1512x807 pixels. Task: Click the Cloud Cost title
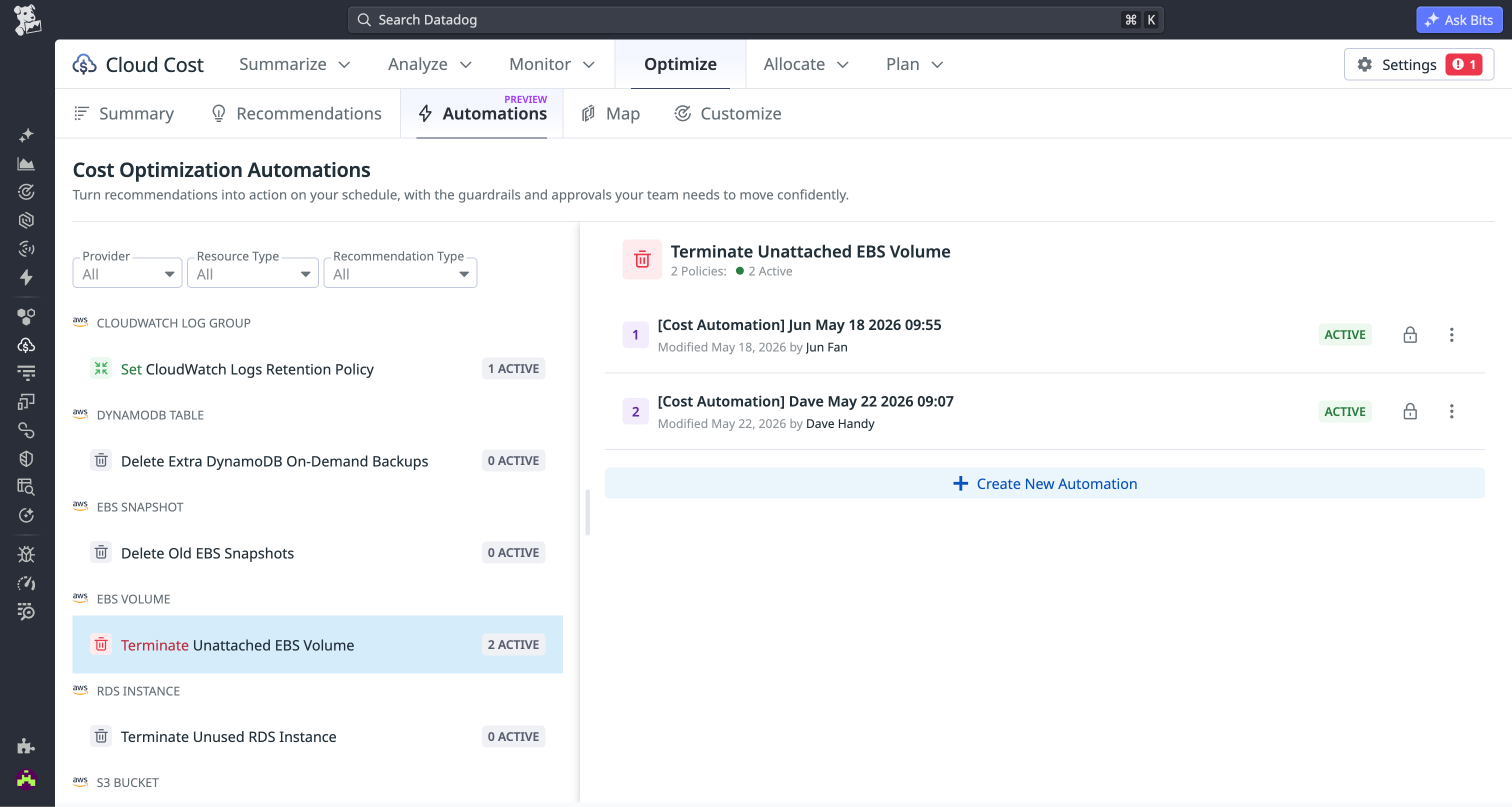(154, 64)
